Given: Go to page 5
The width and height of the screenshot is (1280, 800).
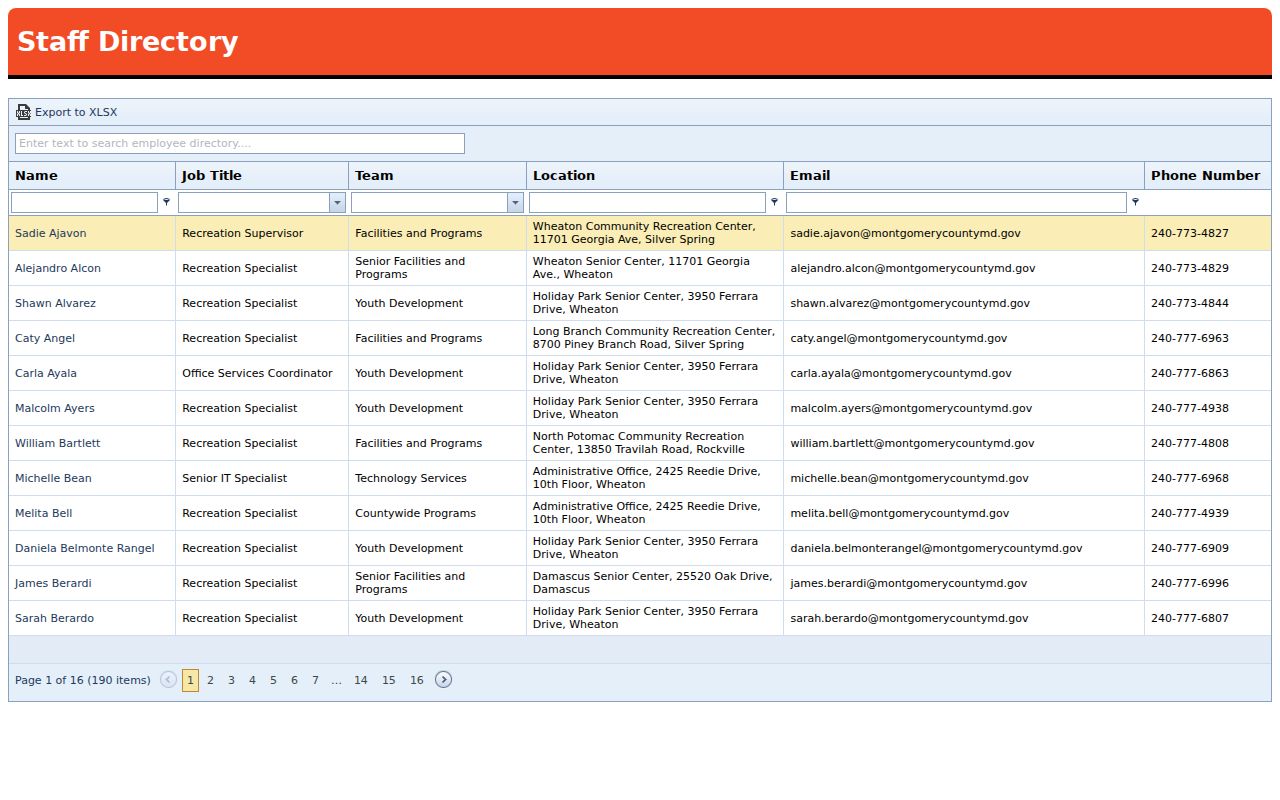Looking at the screenshot, I should 273,680.
